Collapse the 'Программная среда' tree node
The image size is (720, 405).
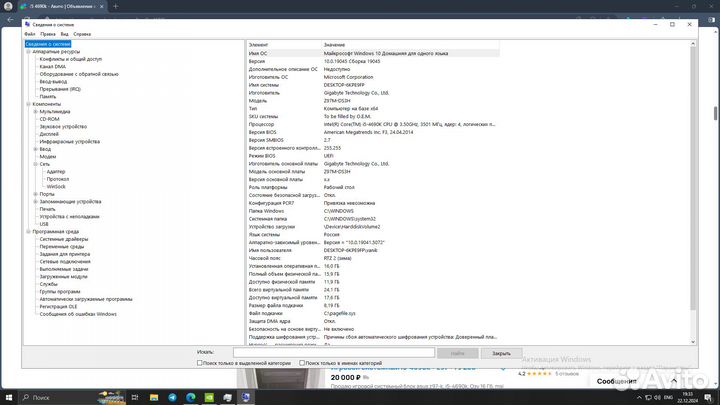pyautogui.click(x=28, y=232)
